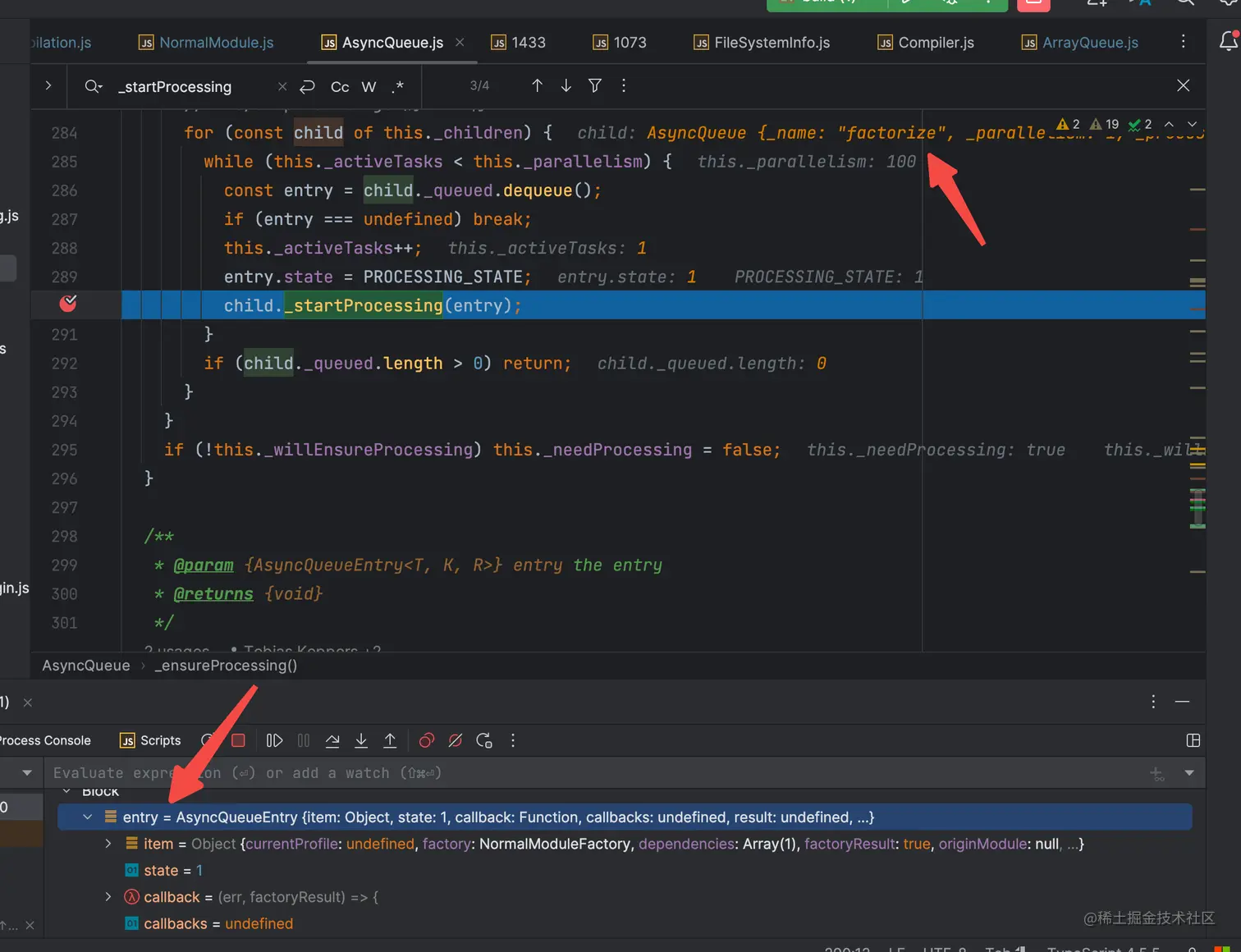
Task: Open search filter options
Action: [595, 85]
